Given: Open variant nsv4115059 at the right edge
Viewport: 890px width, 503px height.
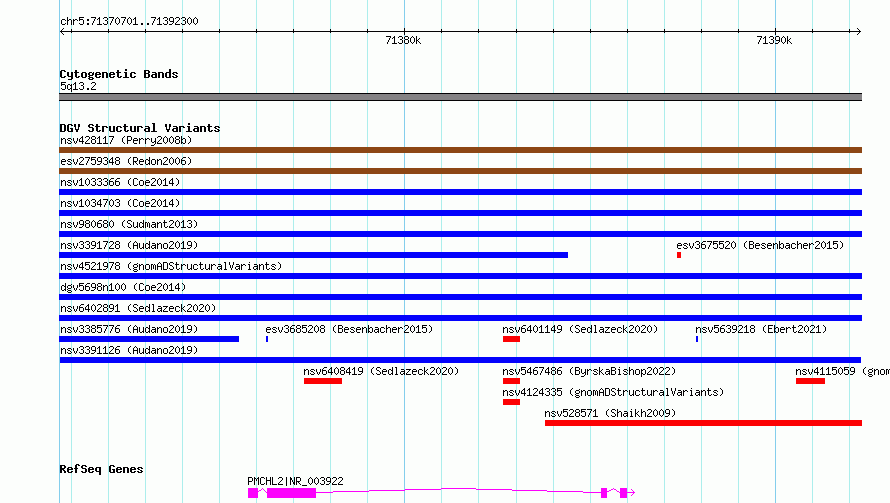Looking at the screenshot, I should (842, 371).
